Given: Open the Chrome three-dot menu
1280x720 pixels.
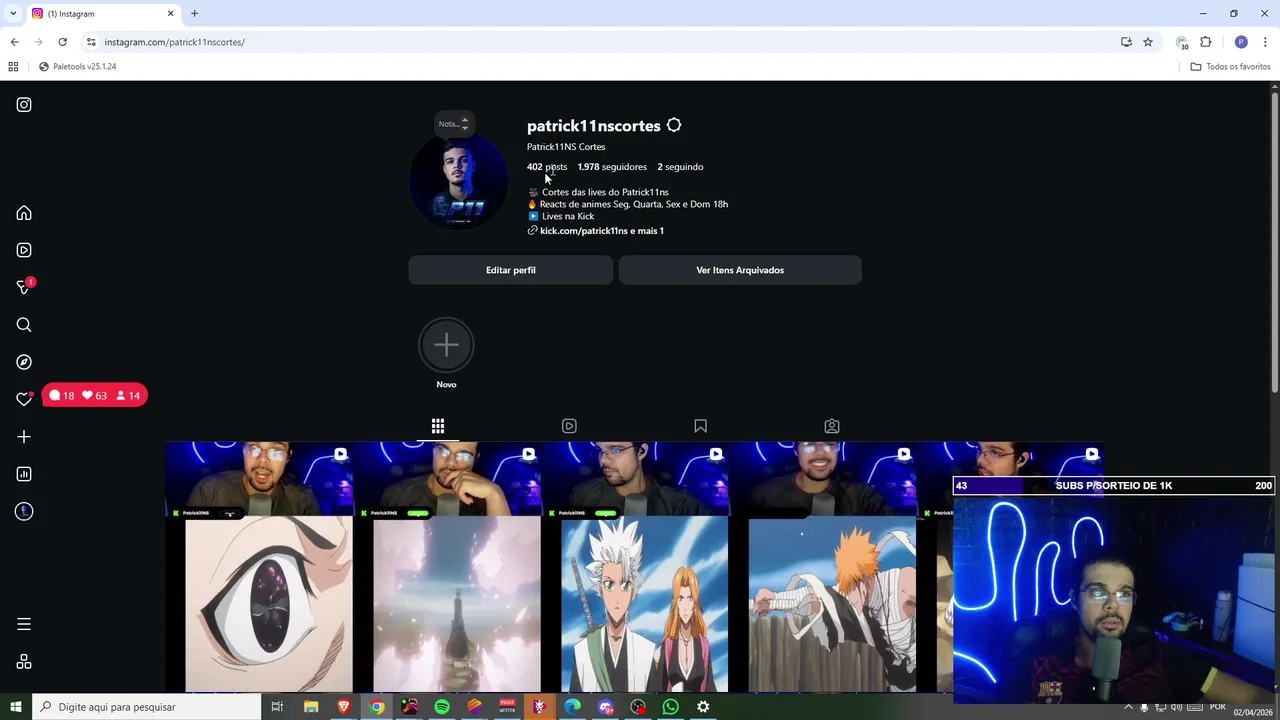Looking at the screenshot, I should click(x=1266, y=42).
